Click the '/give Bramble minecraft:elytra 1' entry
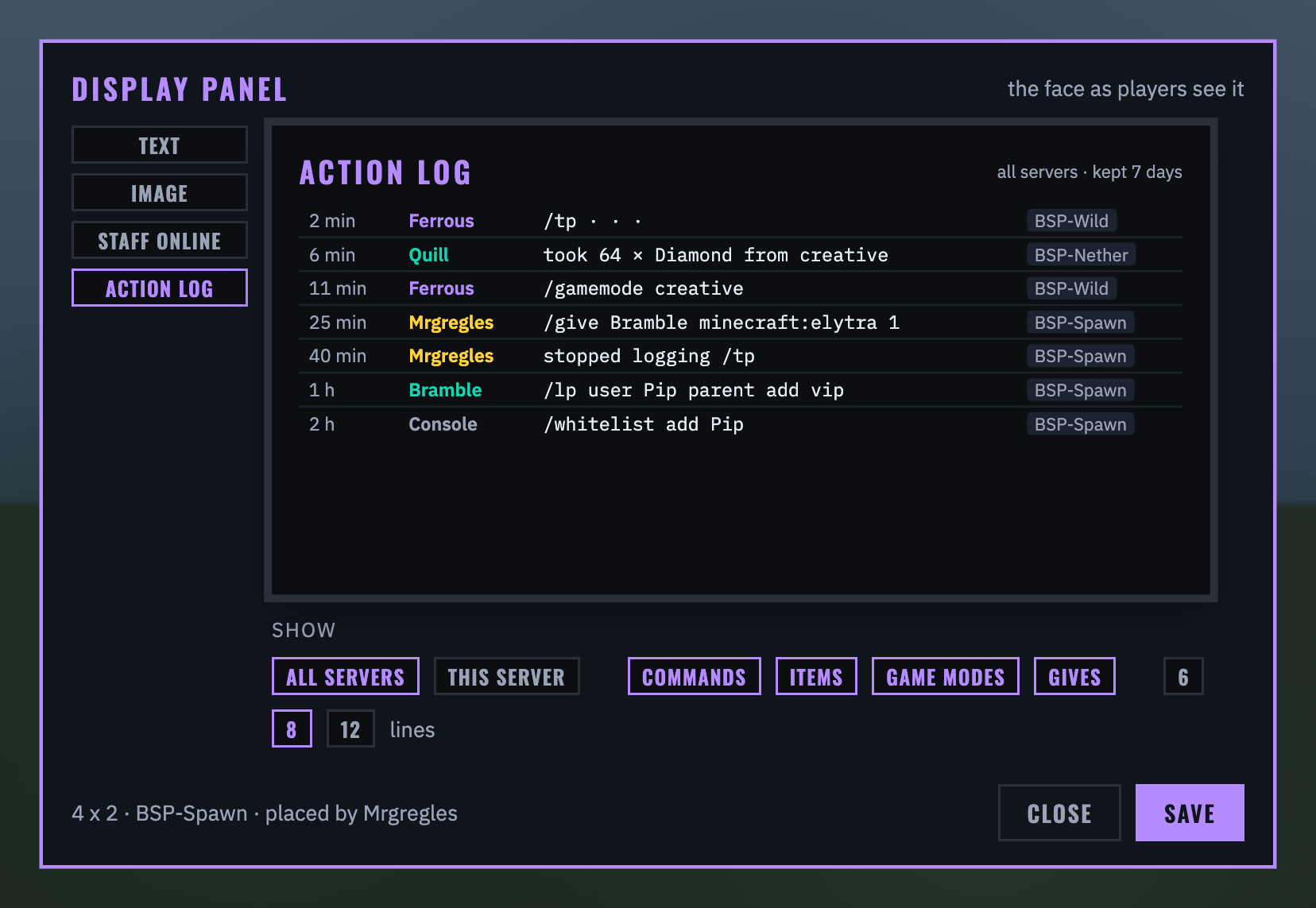 pyautogui.click(x=722, y=323)
